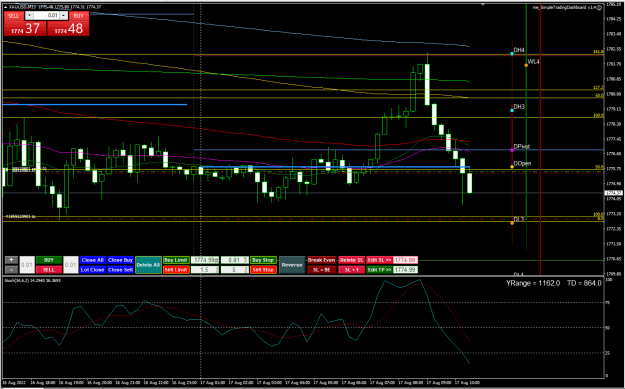Click the 'TD = 864.0' text
This screenshot has height=389, width=625.
pos(584,283)
